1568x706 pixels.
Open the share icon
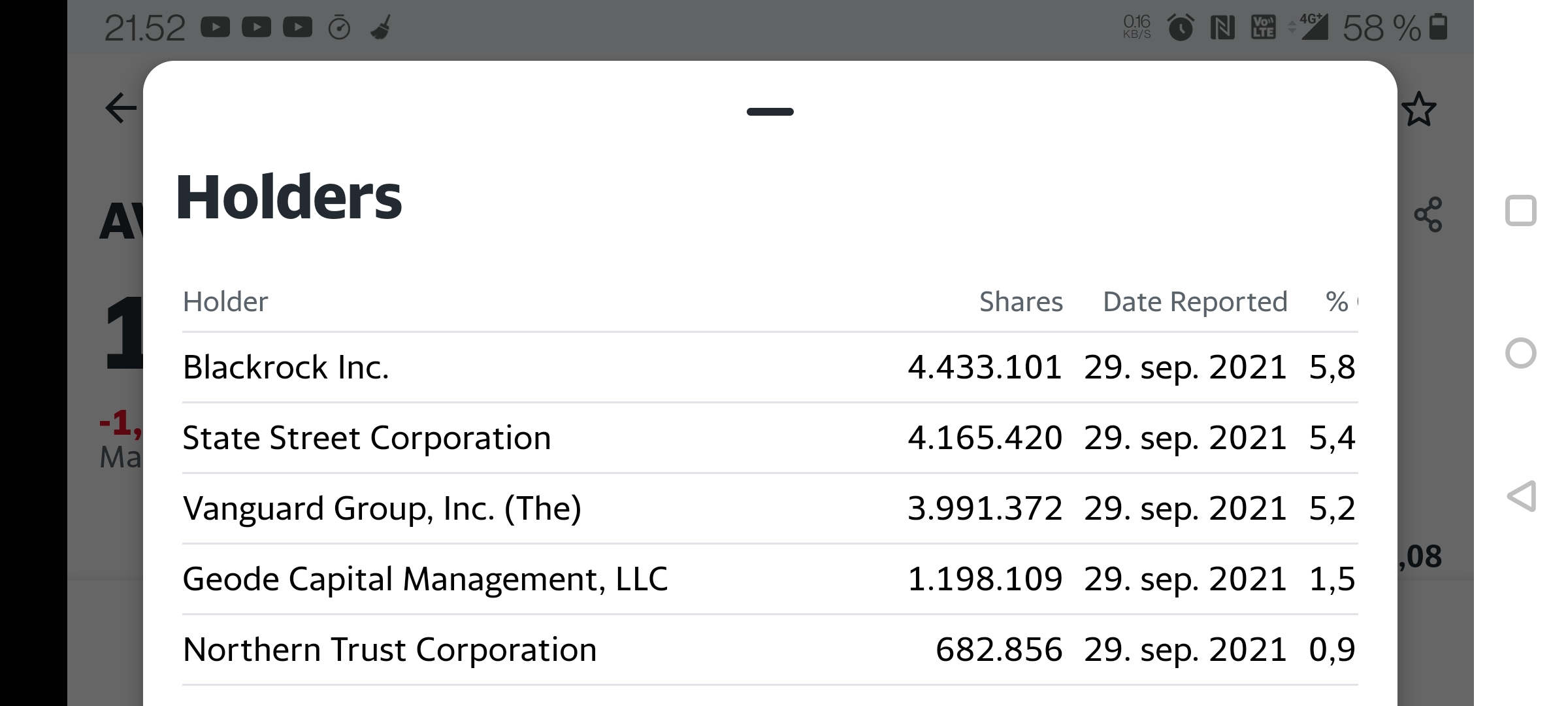pos(1428,214)
